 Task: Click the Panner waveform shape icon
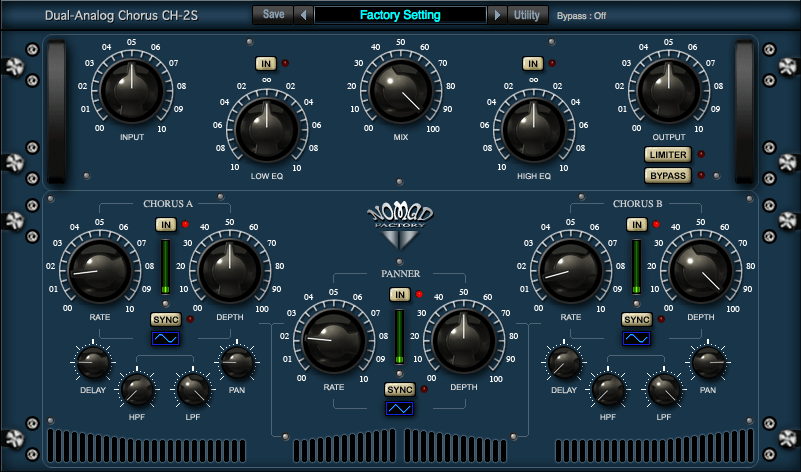click(399, 409)
